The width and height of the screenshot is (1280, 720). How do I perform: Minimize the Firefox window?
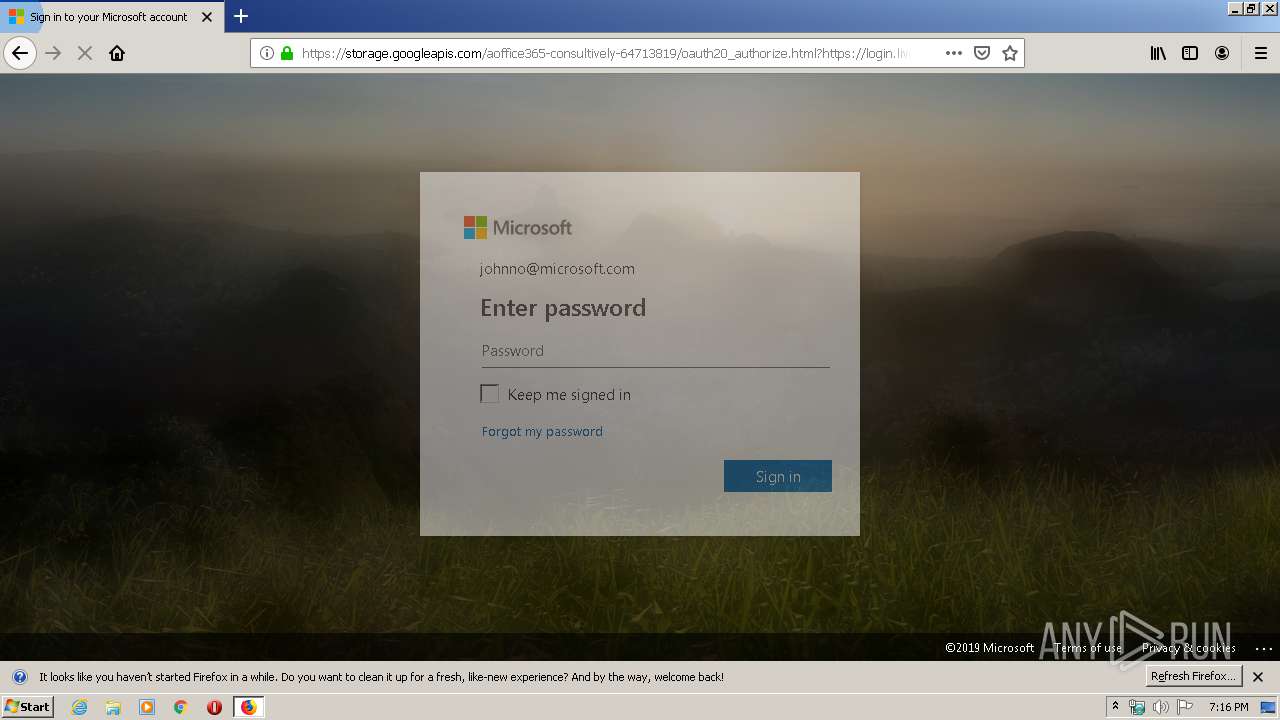[1235, 8]
